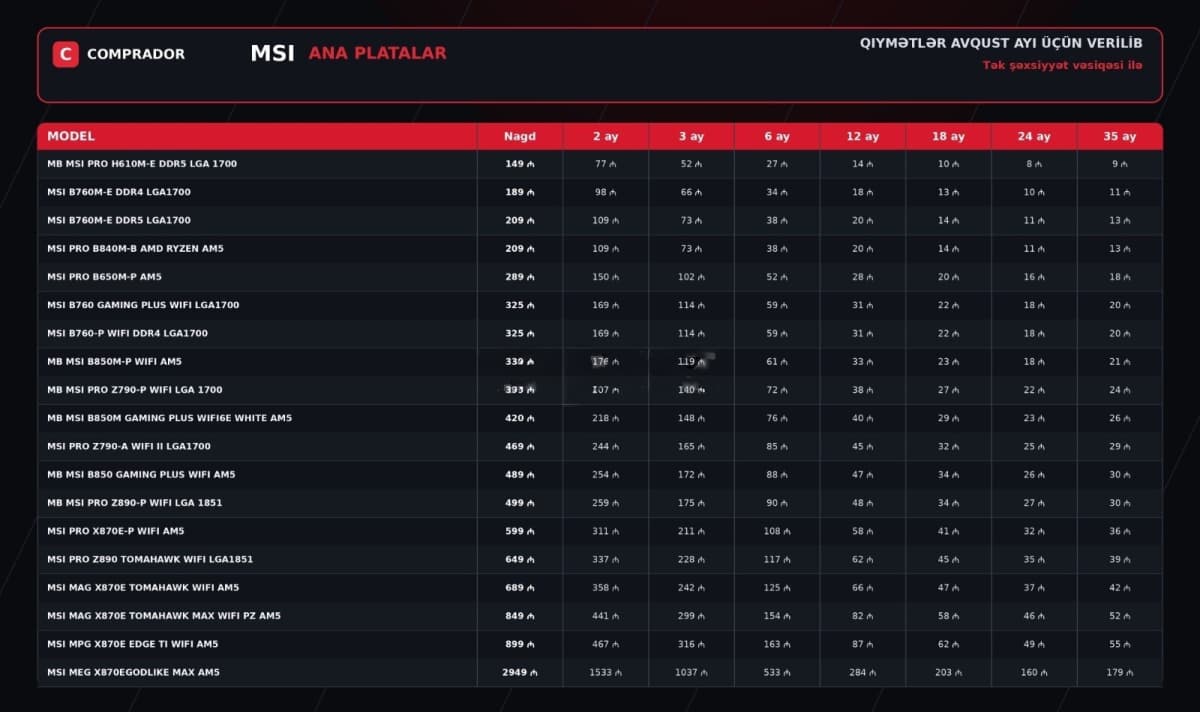This screenshot has width=1200, height=712.
Task: Click 6 ay value 125 for MAG X870E TOMAHAWK WIFI AM5
Action: pos(777,587)
